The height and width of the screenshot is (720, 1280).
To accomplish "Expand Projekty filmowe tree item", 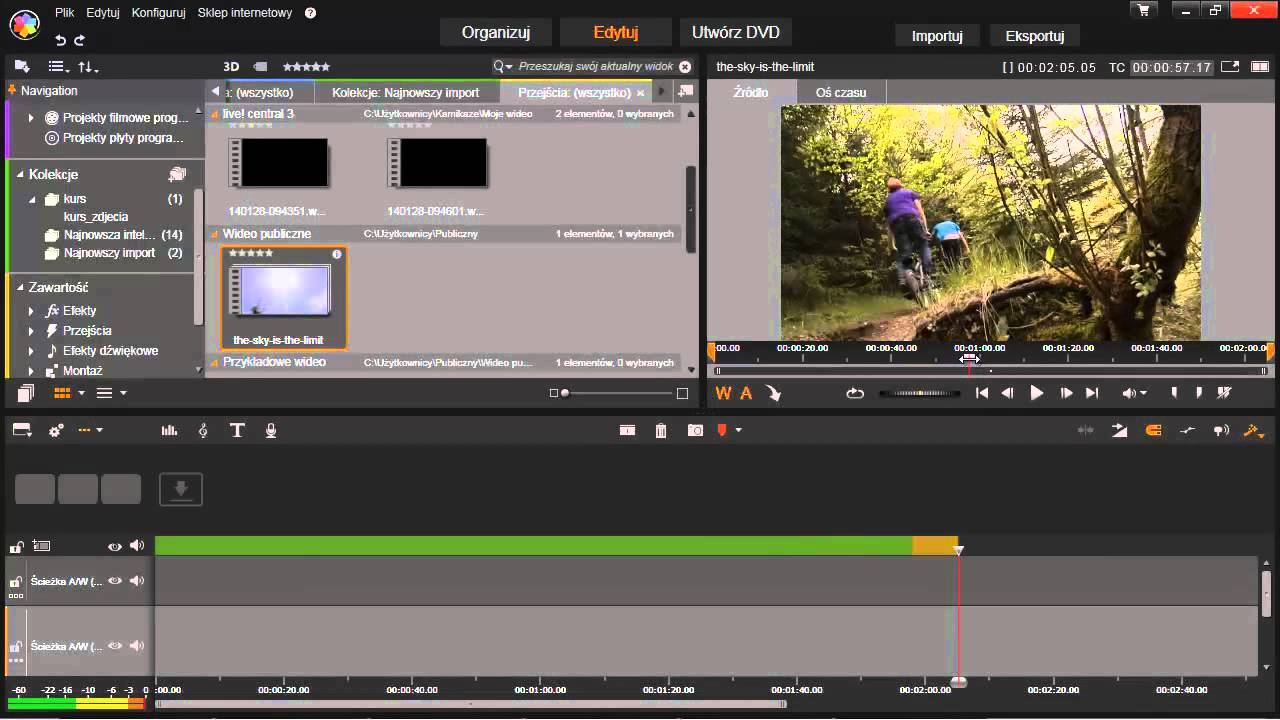I will click(x=33, y=117).
